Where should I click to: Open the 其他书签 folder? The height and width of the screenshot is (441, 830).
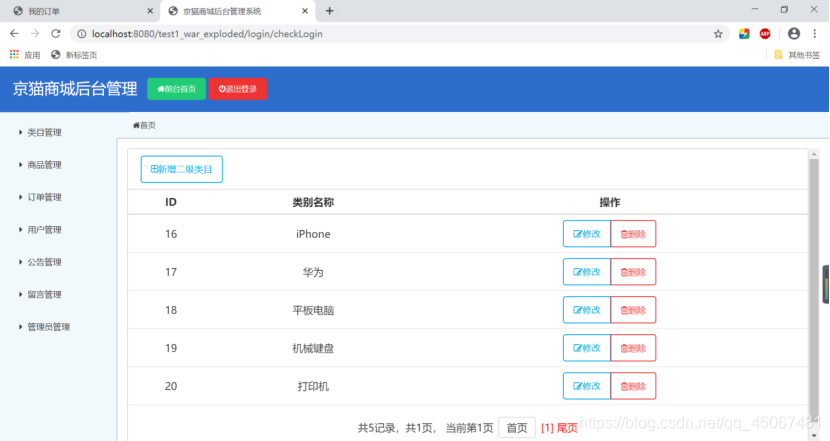click(x=797, y=55)
